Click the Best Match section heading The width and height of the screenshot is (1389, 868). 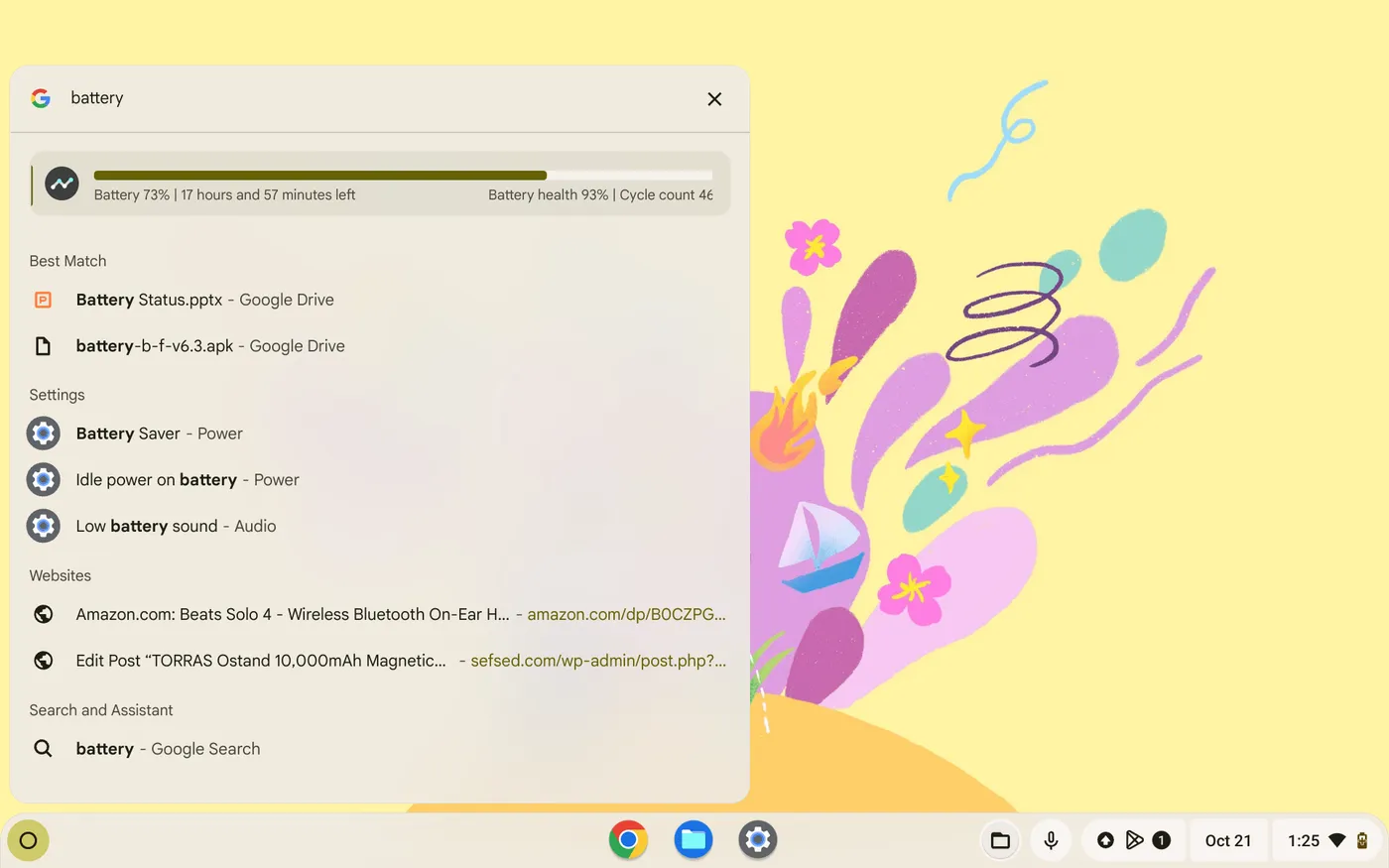coord(67,261)
